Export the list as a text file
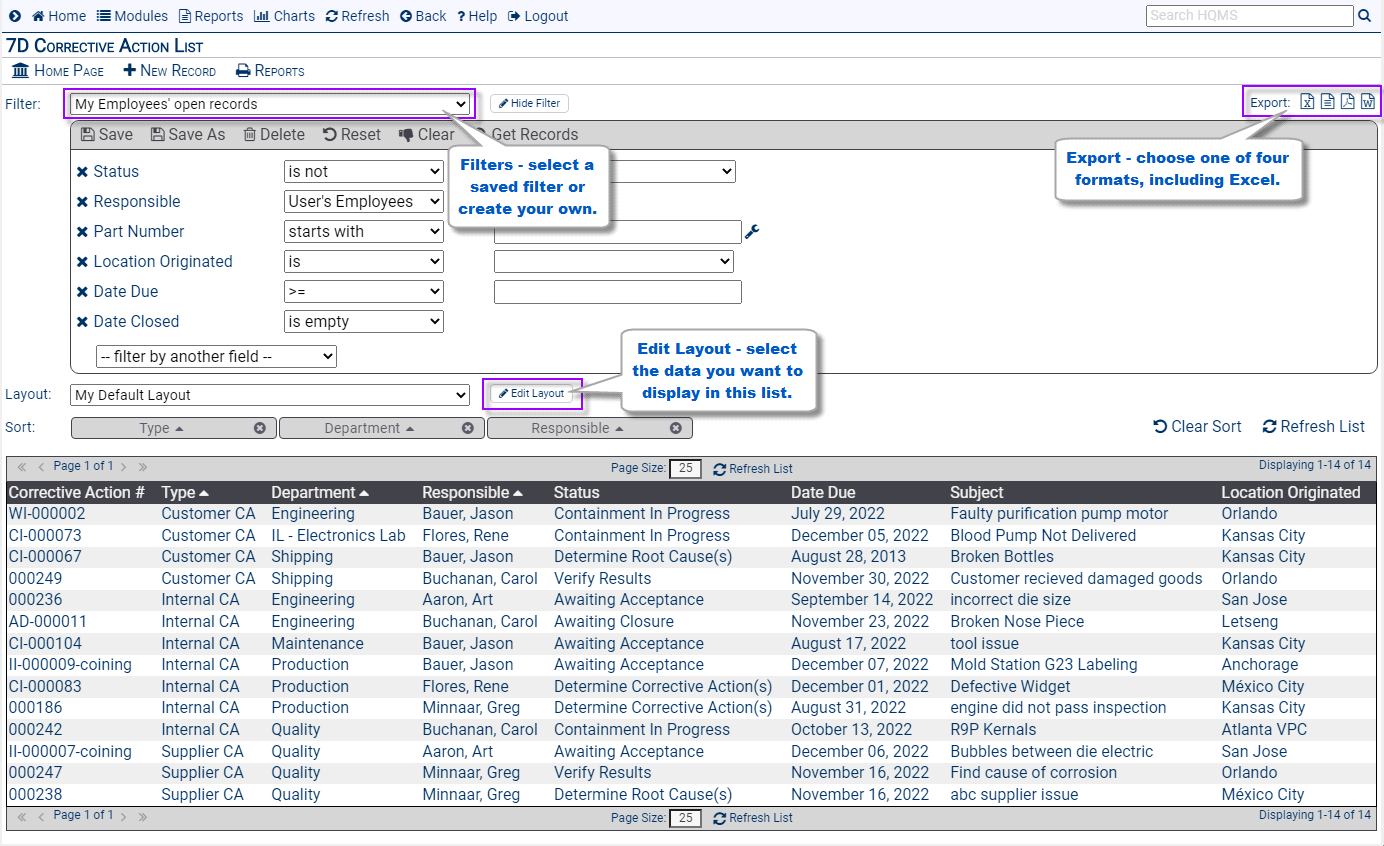The image size is (1384, 846). pyautogui.click(x=1327, y=101)
